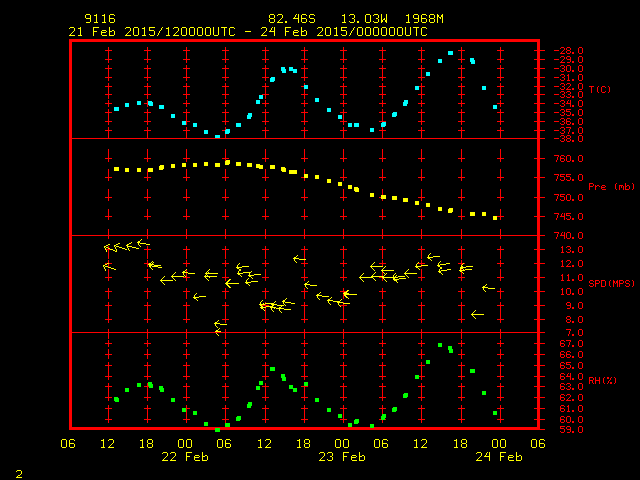Click the 740.0 pressure tick value
640x480 pixels.
[x=568, y=236]
